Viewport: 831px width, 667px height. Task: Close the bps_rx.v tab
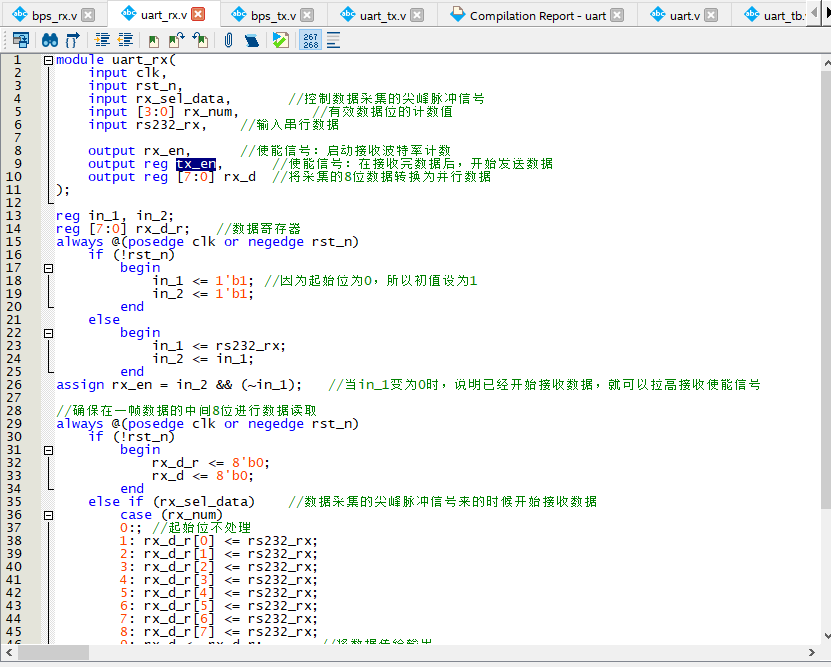(89, 15)
